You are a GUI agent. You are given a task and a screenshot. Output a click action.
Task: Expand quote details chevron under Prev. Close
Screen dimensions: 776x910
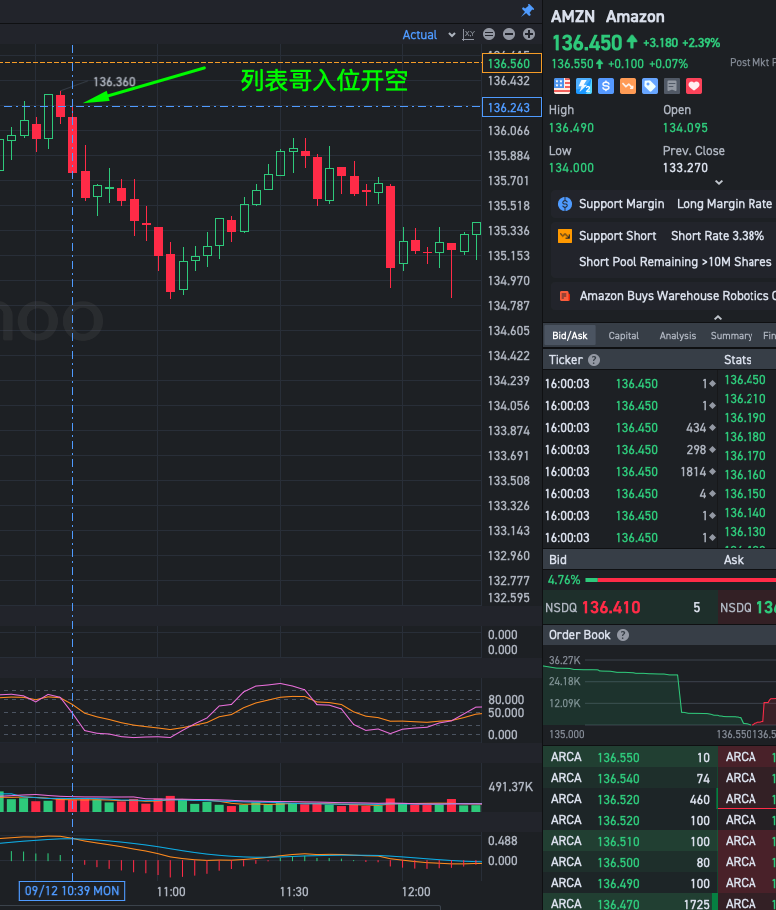(x=719, y=182)
